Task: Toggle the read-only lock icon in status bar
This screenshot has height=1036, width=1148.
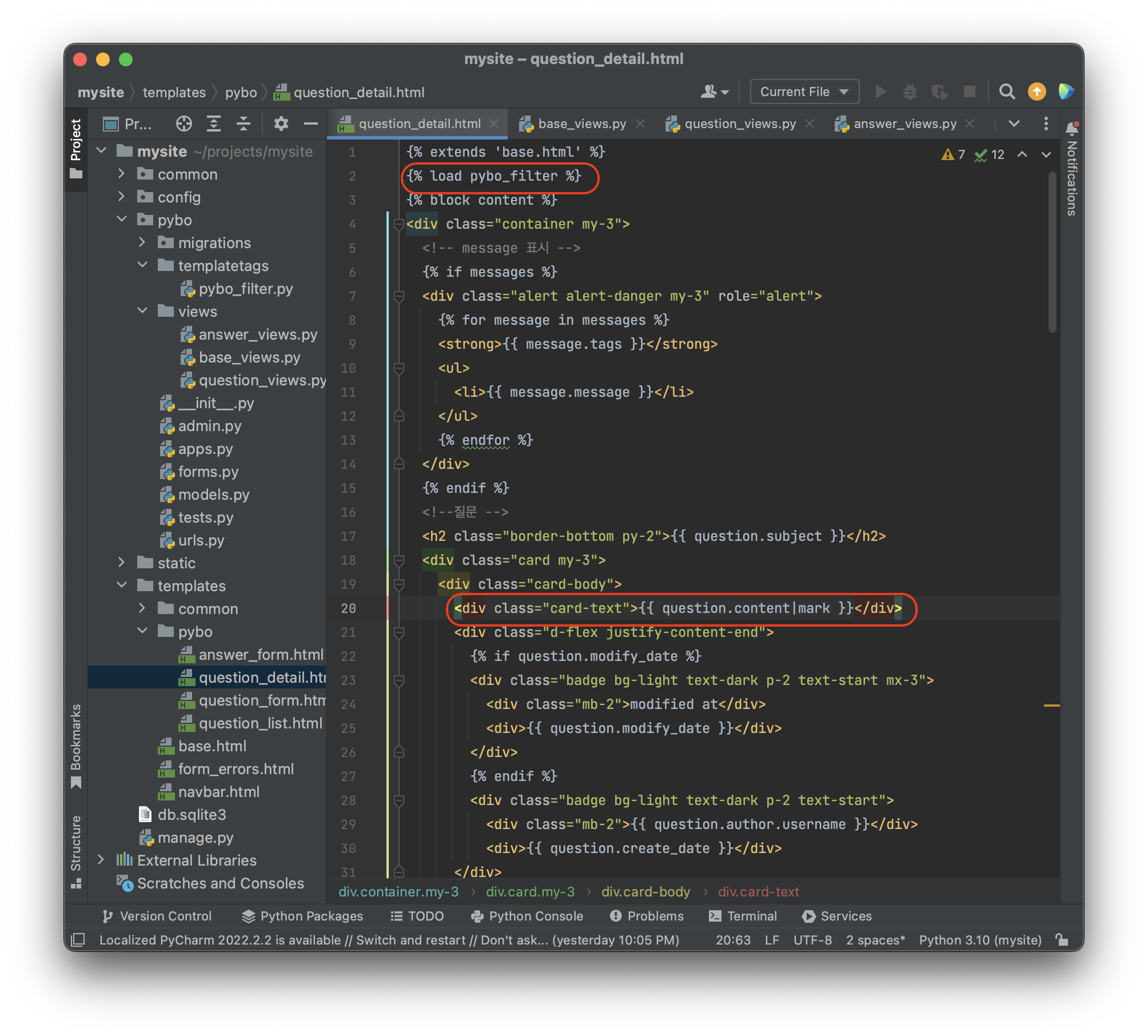Action: pos(1062,940)
